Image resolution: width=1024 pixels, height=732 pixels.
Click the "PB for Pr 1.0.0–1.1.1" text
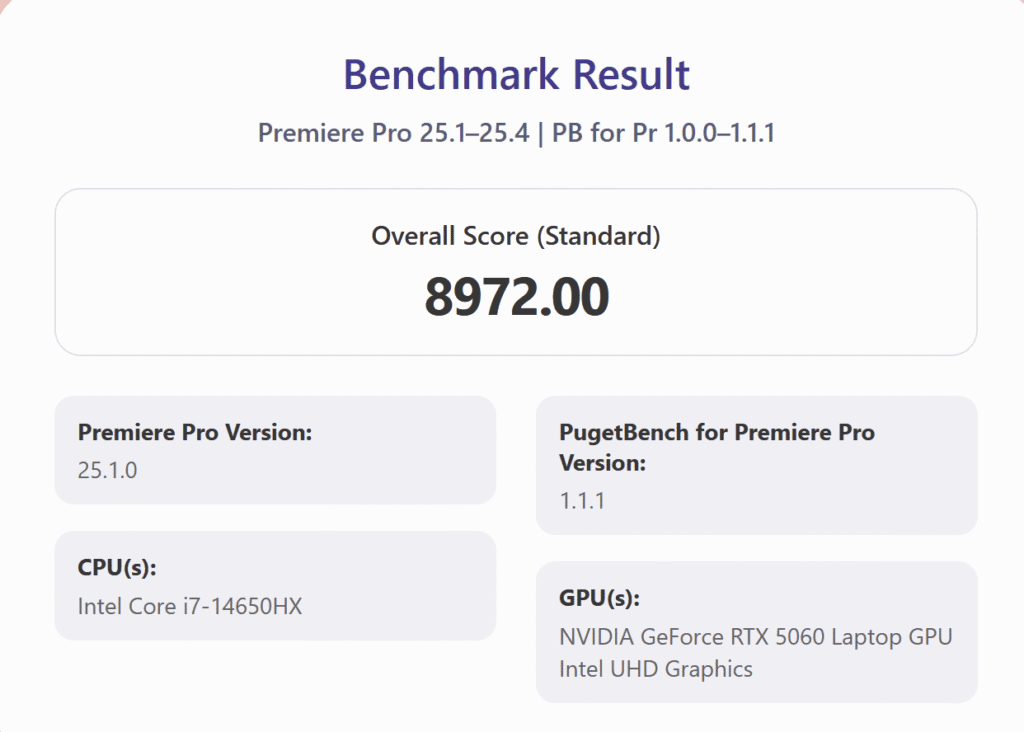[x=662, y=132]
